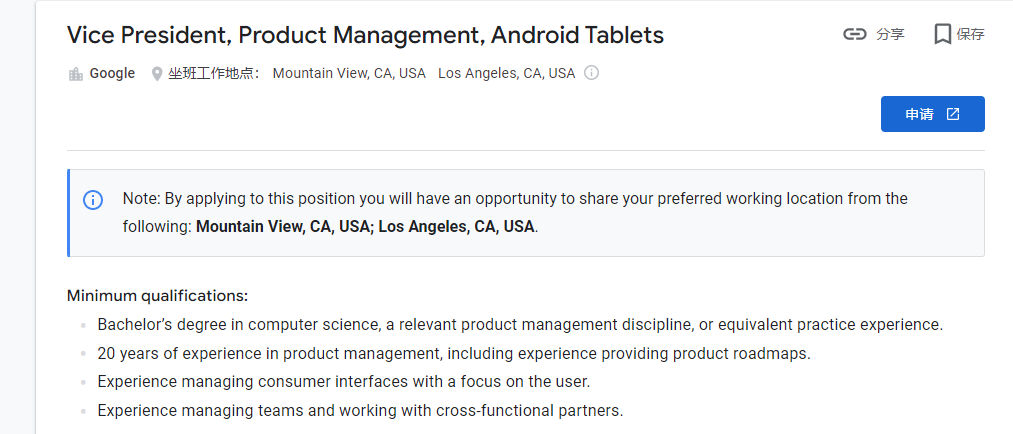The height and width of the screenshot is (434, 1013).
Task: Click bold Los Angeles text in the note
Action: pos(456,226)
